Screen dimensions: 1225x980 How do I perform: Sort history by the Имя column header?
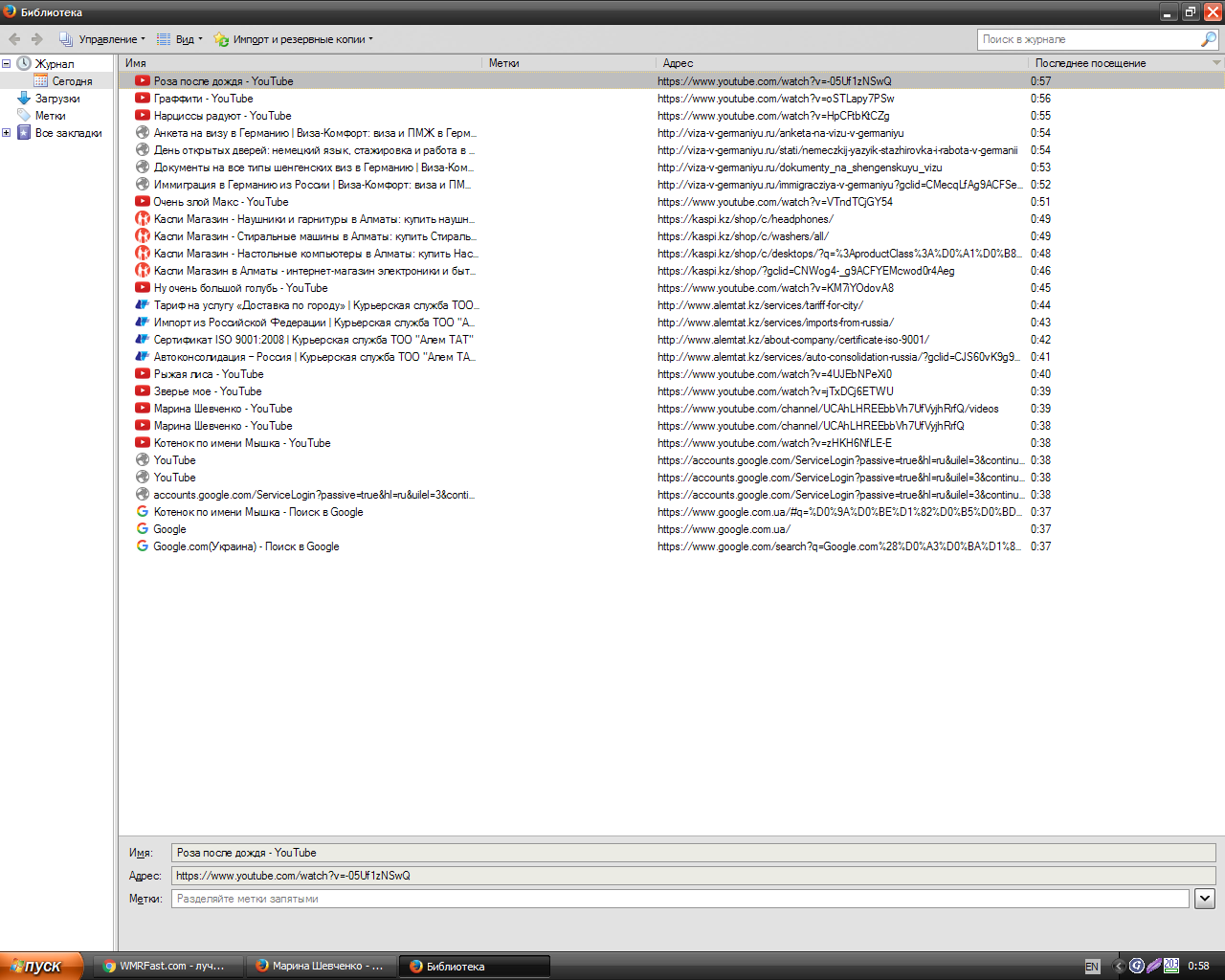pos(301,63)
